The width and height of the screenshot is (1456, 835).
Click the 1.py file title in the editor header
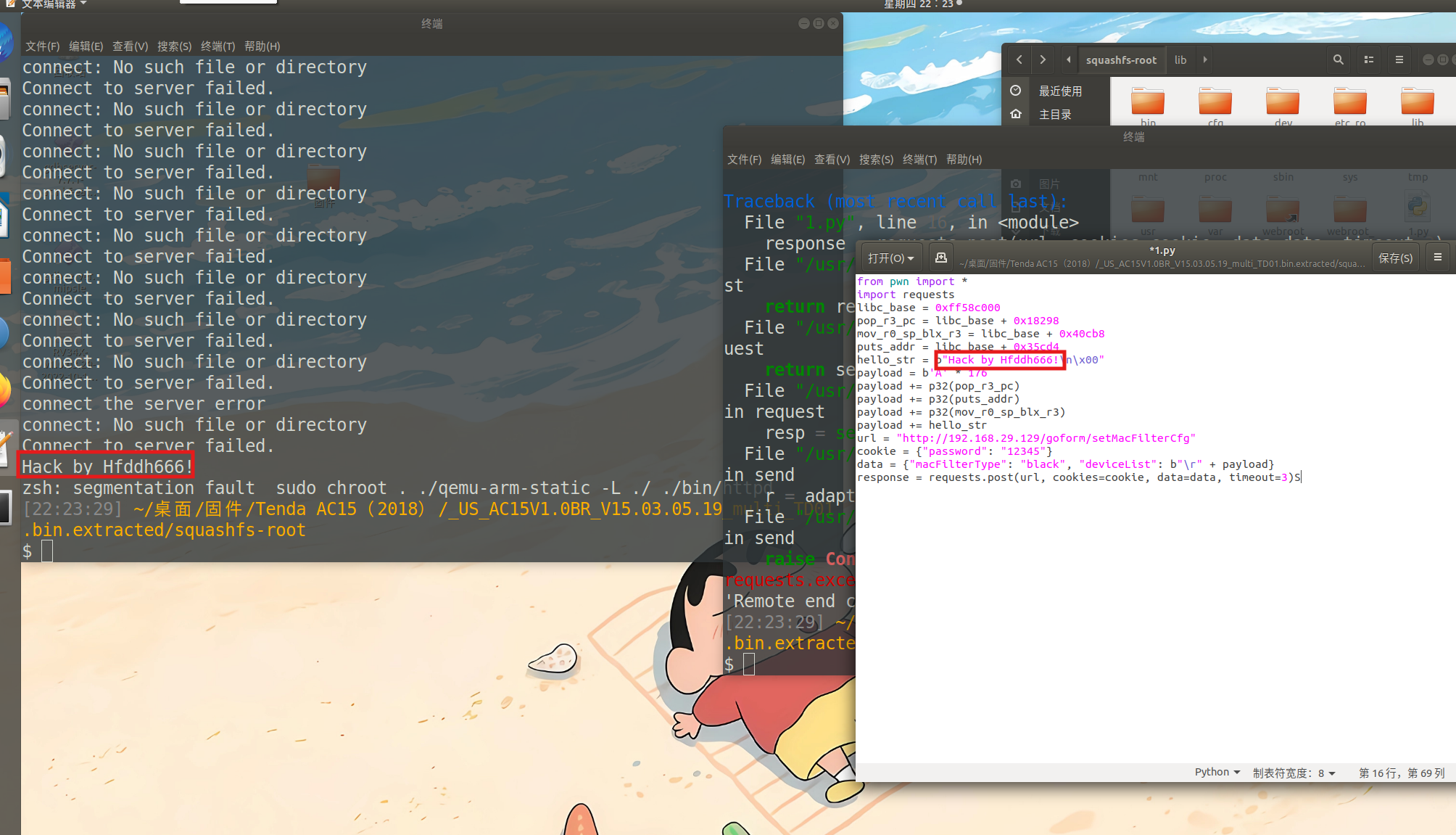coord(1162,250)
